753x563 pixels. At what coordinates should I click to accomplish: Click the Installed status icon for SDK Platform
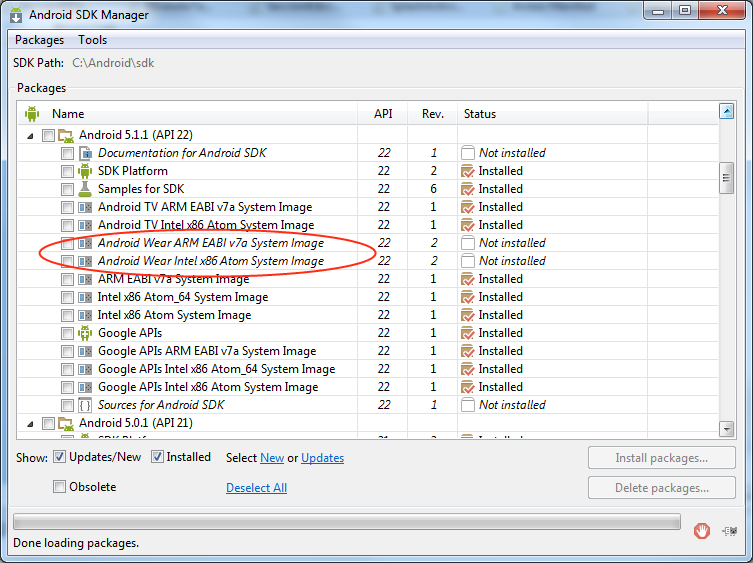[x=467, y=171]
